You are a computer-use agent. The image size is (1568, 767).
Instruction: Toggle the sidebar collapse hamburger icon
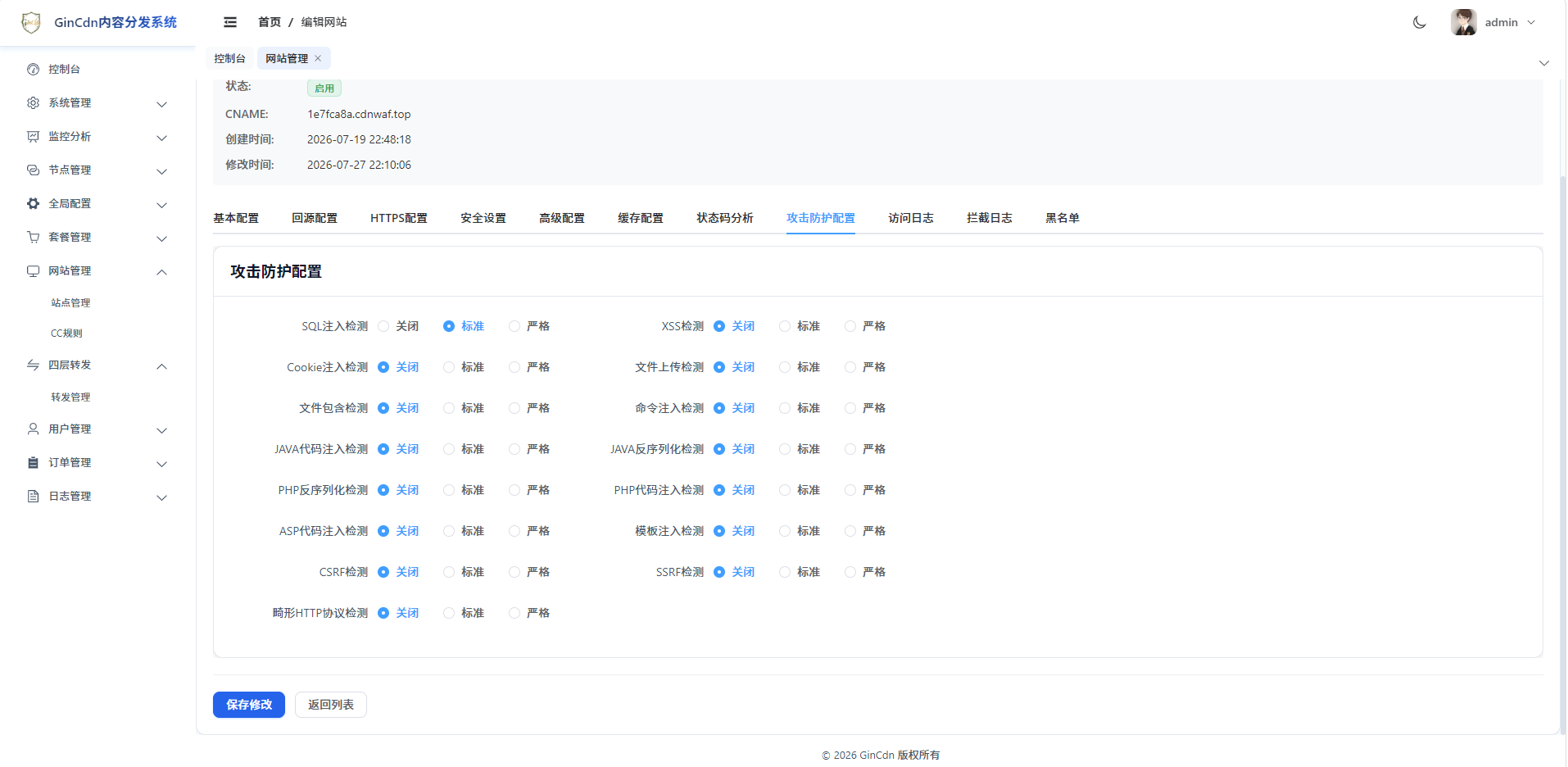230,22
